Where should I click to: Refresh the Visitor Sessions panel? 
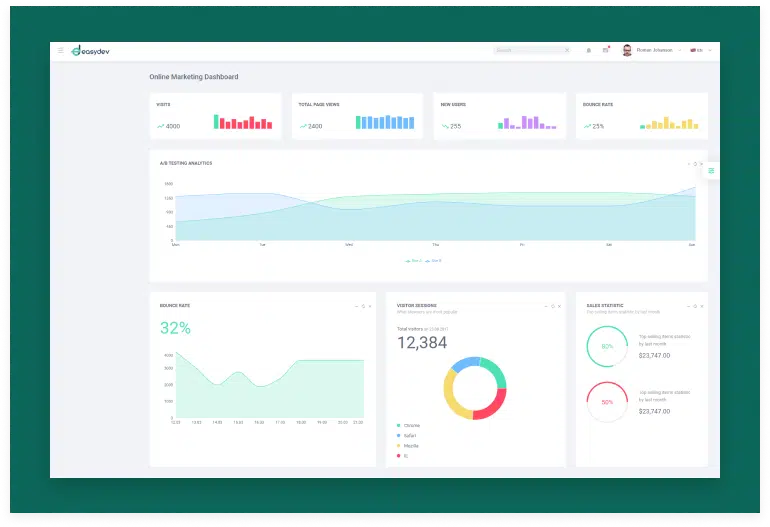[553, 306]
